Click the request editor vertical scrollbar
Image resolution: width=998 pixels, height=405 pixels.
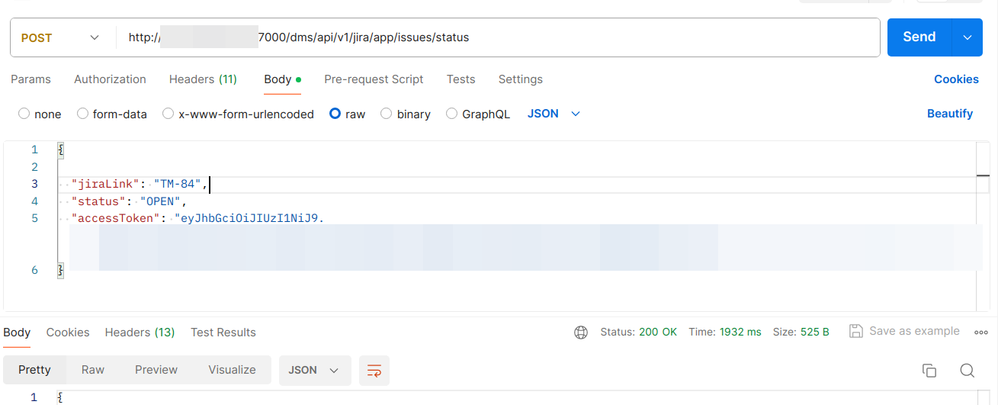(983, 226)
